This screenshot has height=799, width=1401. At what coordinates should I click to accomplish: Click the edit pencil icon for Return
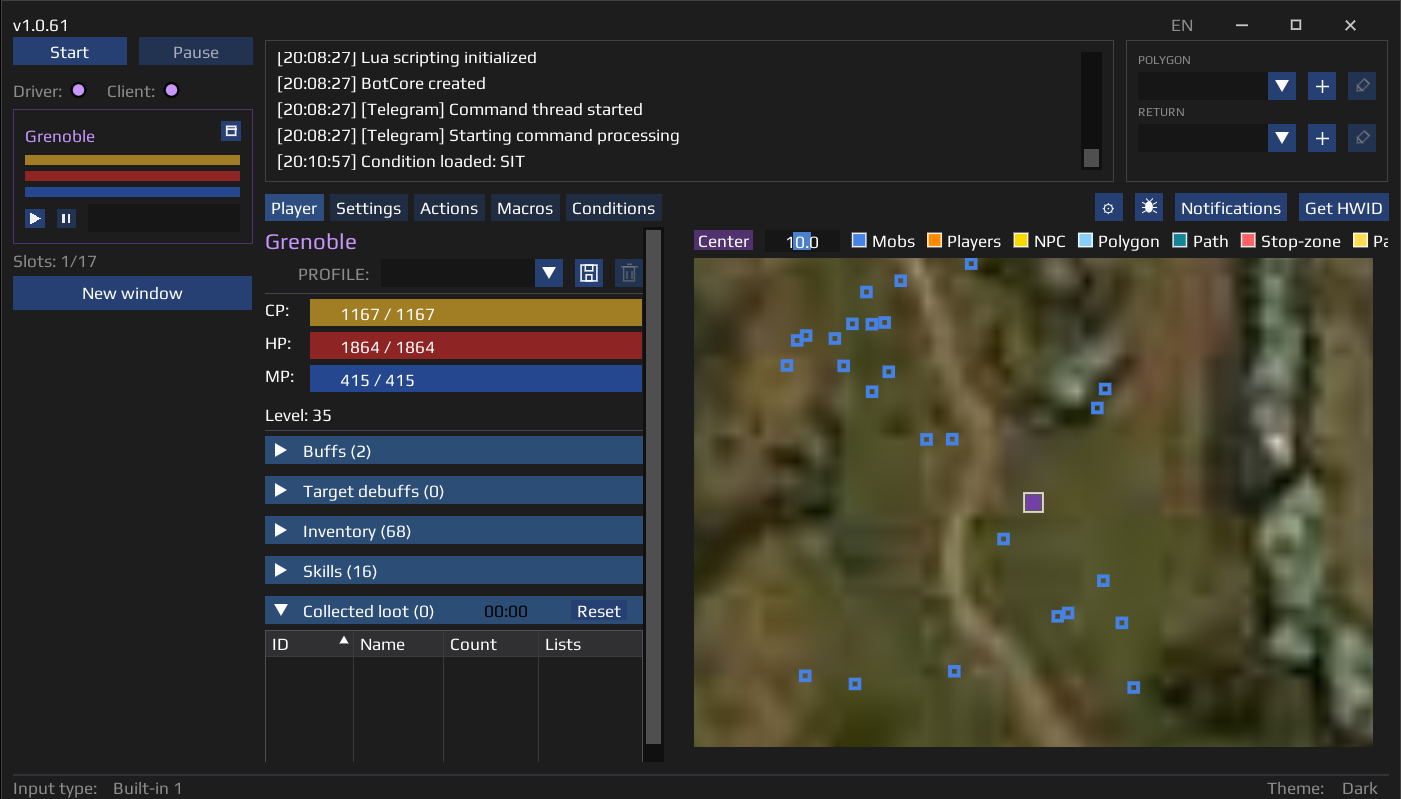(x=1362, y=138)
